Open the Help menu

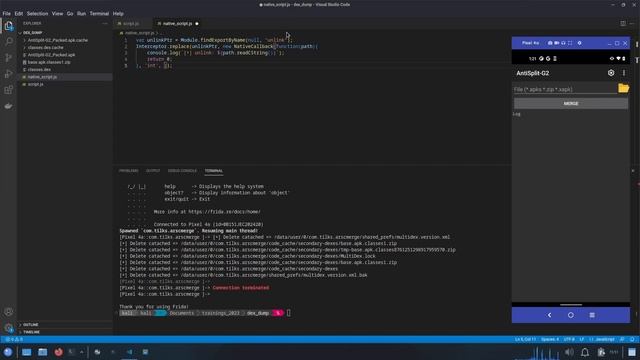118,13
